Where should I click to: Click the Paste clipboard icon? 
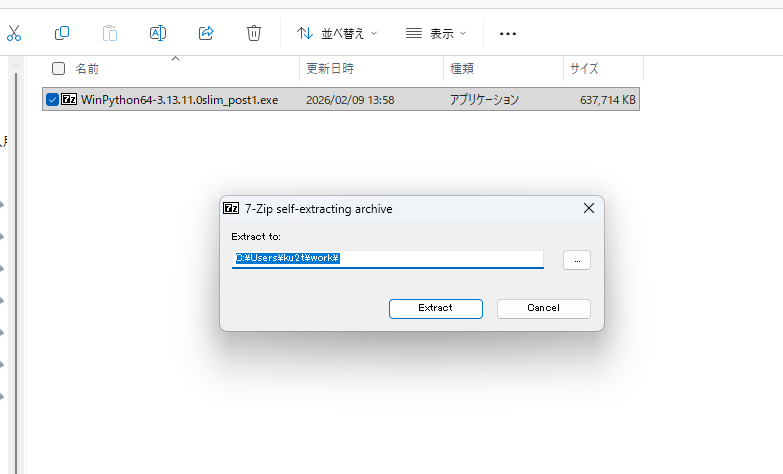110,33
